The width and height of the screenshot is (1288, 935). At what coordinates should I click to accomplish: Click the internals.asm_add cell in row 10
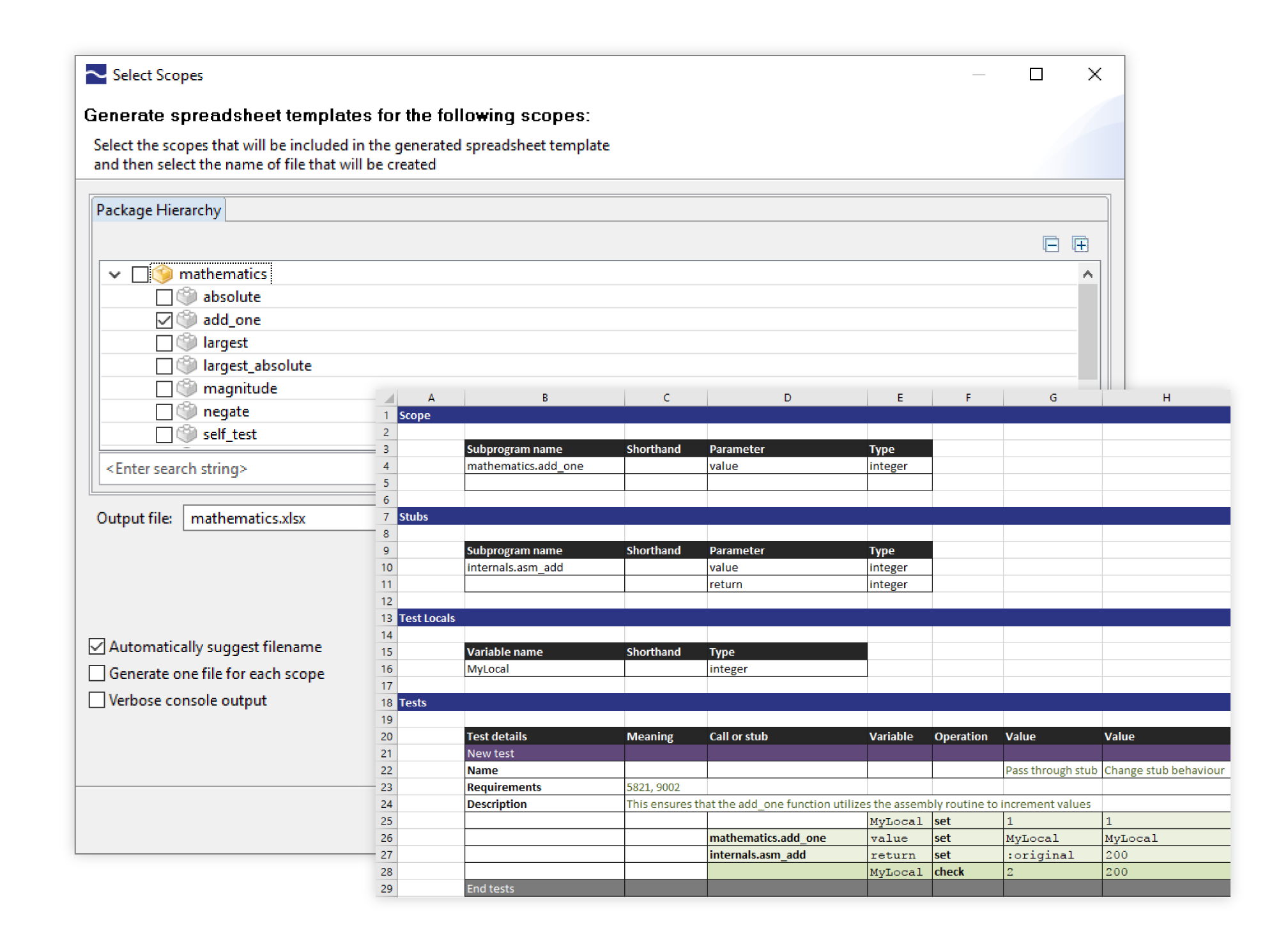click(544, 567)
